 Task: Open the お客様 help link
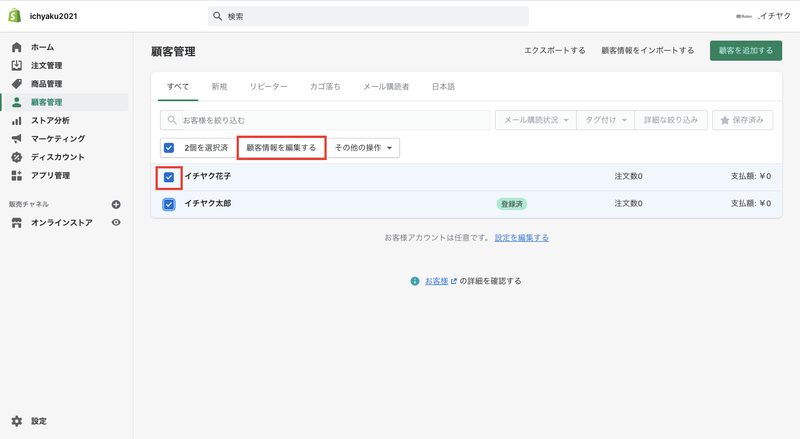(437, 281)
